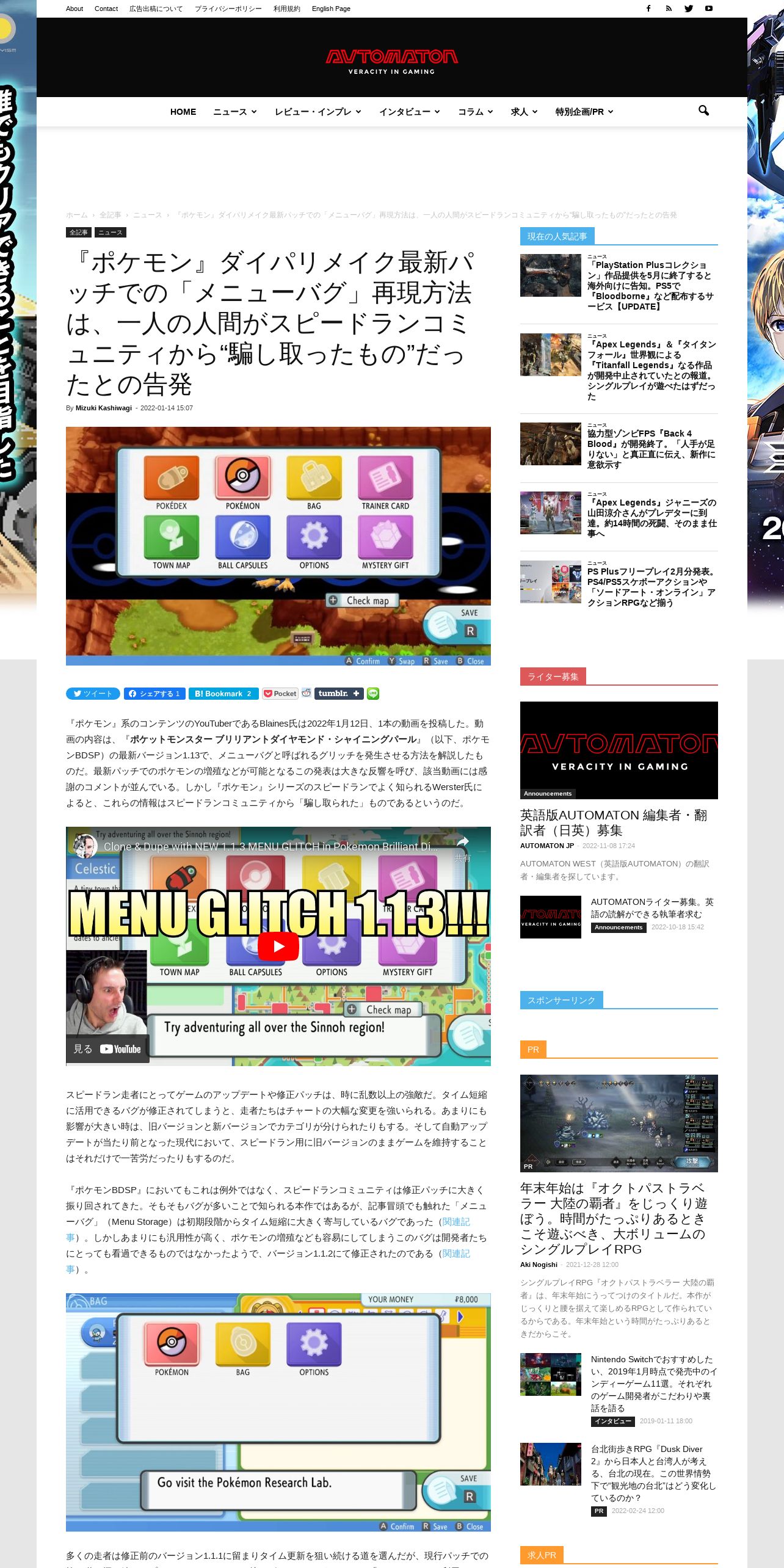Go to HOME in navigation

coord(183,112)
